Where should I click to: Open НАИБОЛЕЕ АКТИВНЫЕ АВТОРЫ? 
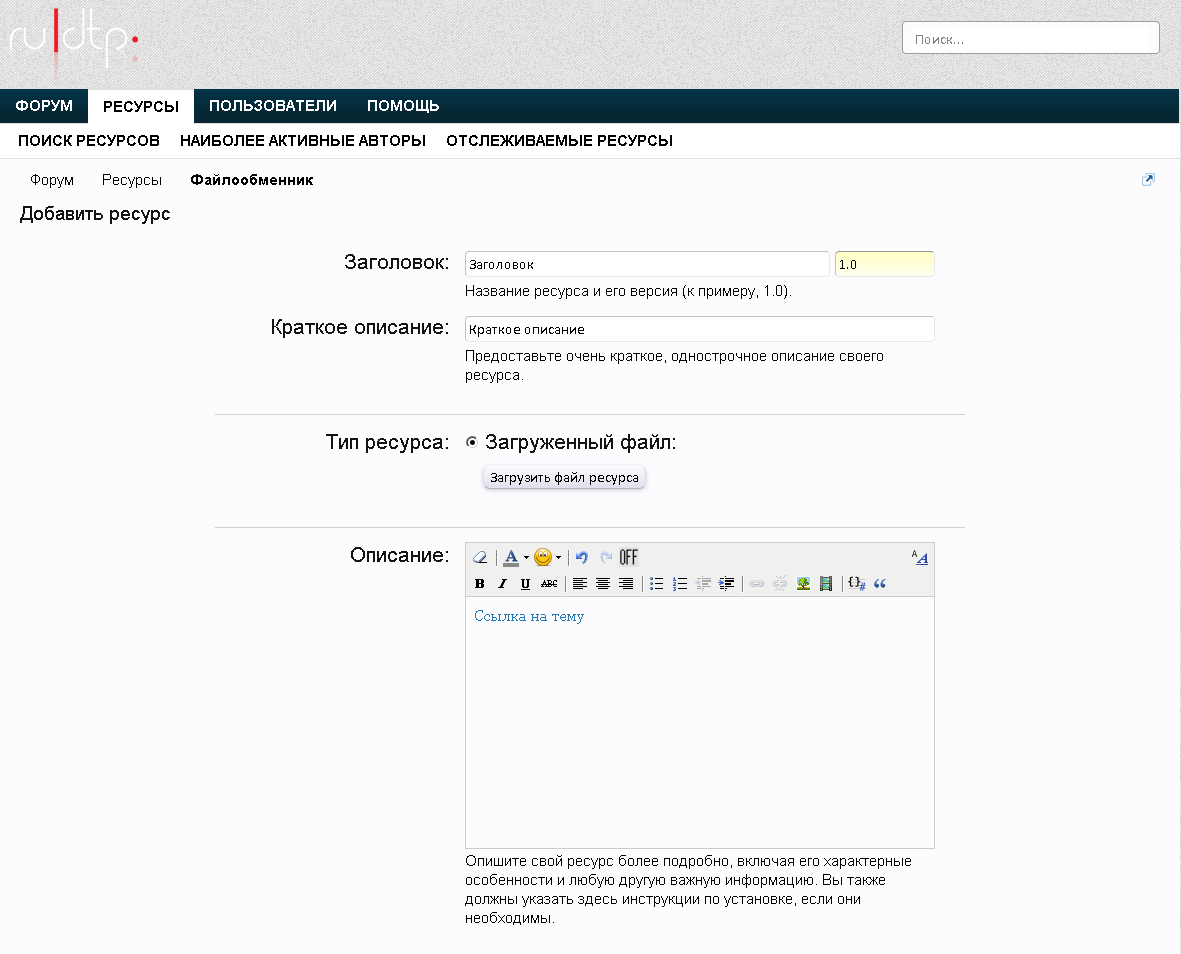point(303,141)
